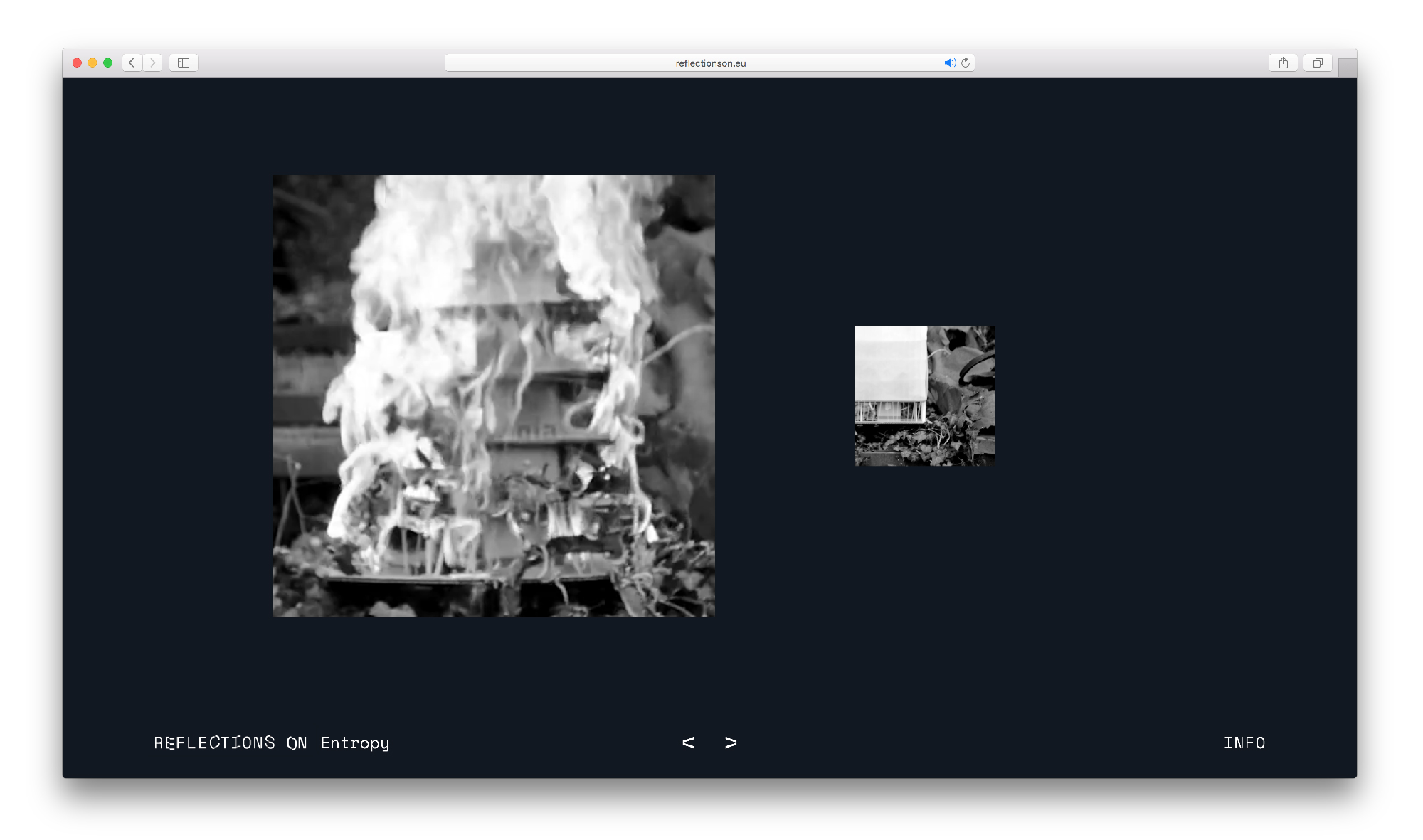Reload the page with the refresh icon
The image size is (1423, 840).
966,63
